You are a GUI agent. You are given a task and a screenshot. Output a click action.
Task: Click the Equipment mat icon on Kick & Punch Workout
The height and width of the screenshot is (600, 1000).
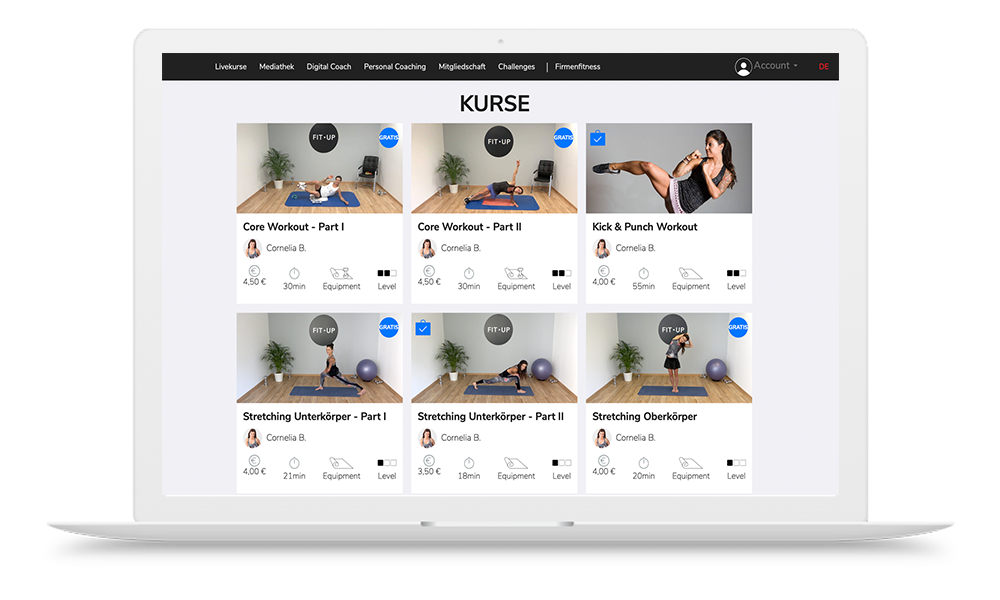coord(690,273)
